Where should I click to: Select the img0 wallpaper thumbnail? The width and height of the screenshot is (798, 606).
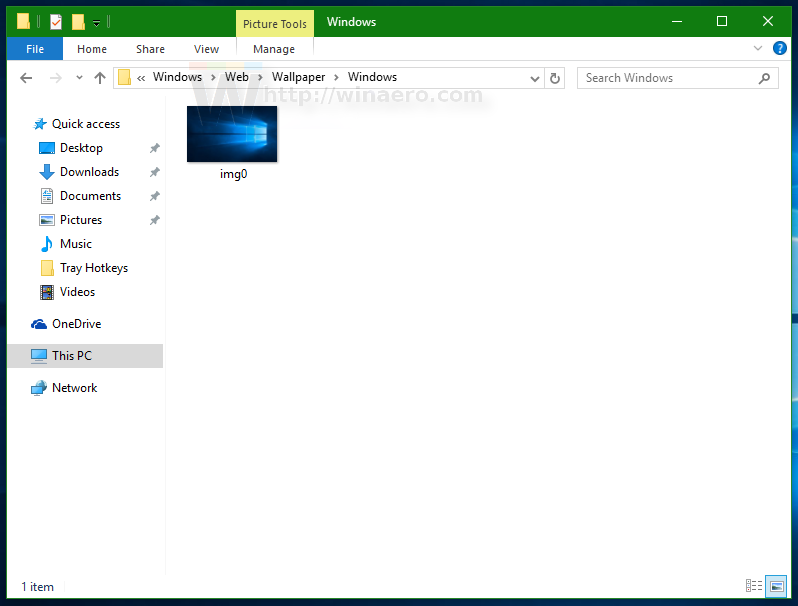pyautogui.click(x=232, y=134)
